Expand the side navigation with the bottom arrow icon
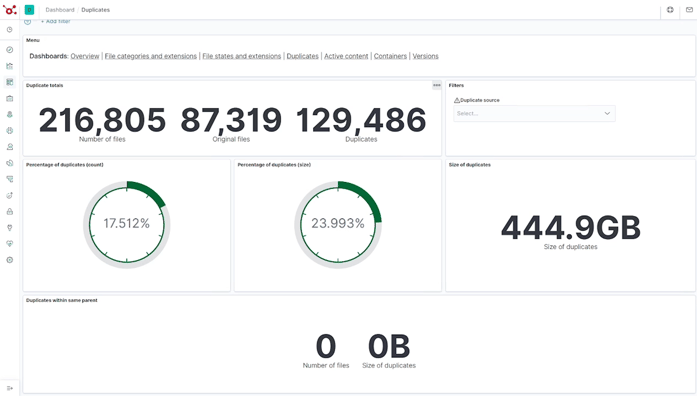697x396 pixels. [10, 388]
